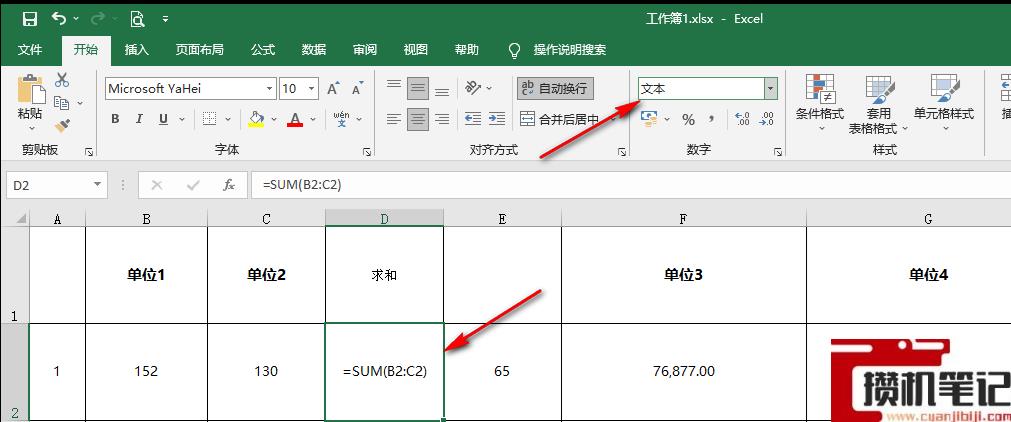Expand the Font Color palette arrow
The image size is (1011, 422).
click(x=313, y=119)
